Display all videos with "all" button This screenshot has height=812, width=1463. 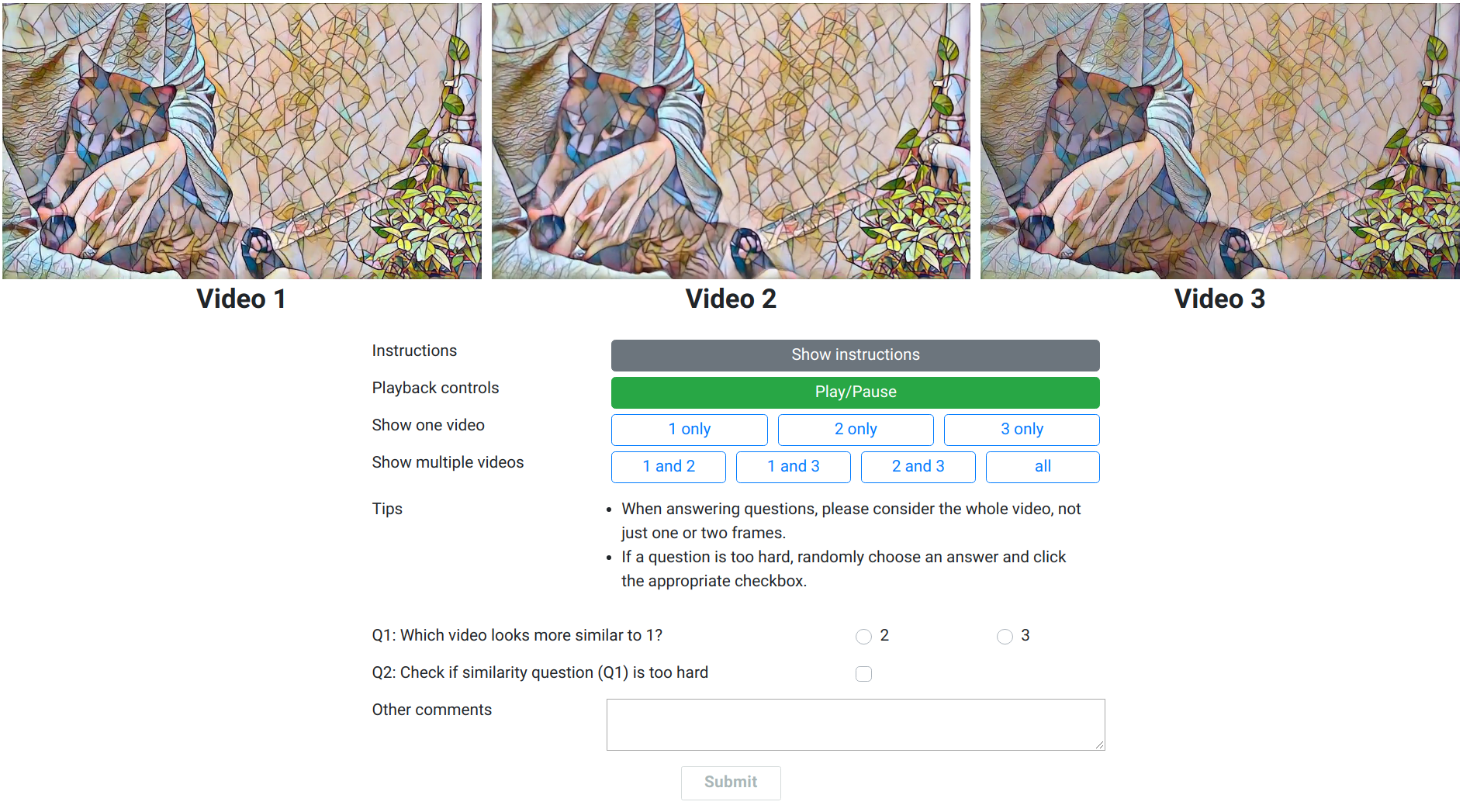click(1042, 467)
